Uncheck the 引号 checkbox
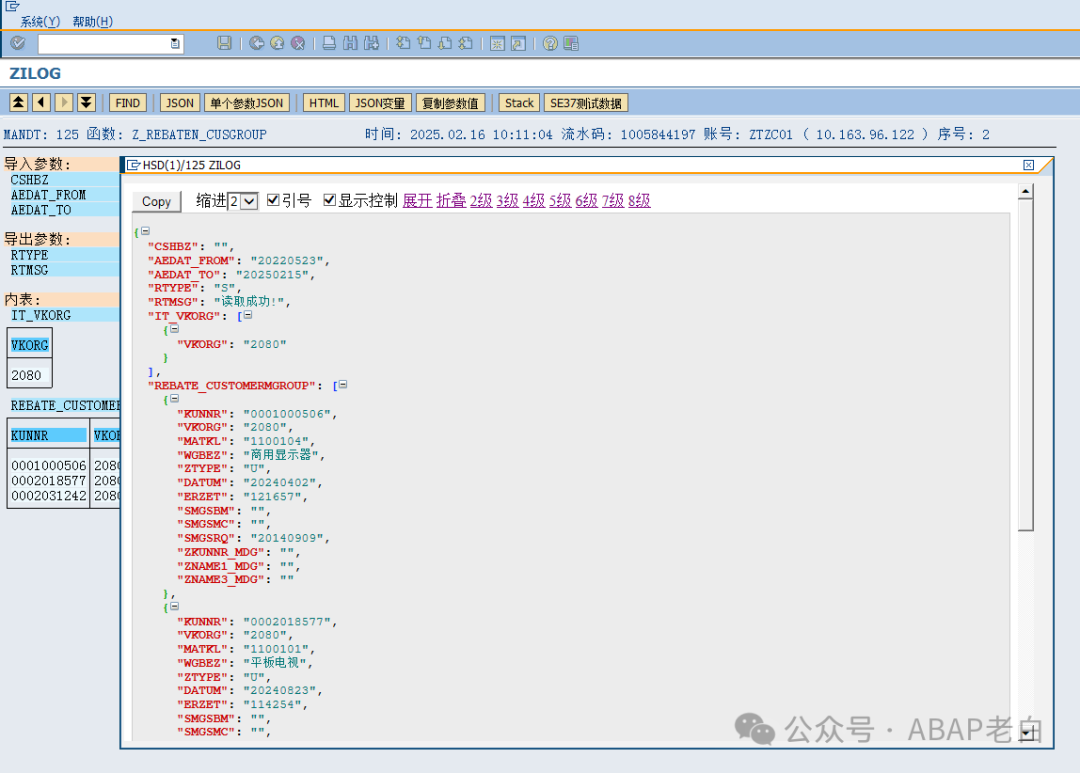This screenshot has width=1080, height=773. click(x=273, y=200)
